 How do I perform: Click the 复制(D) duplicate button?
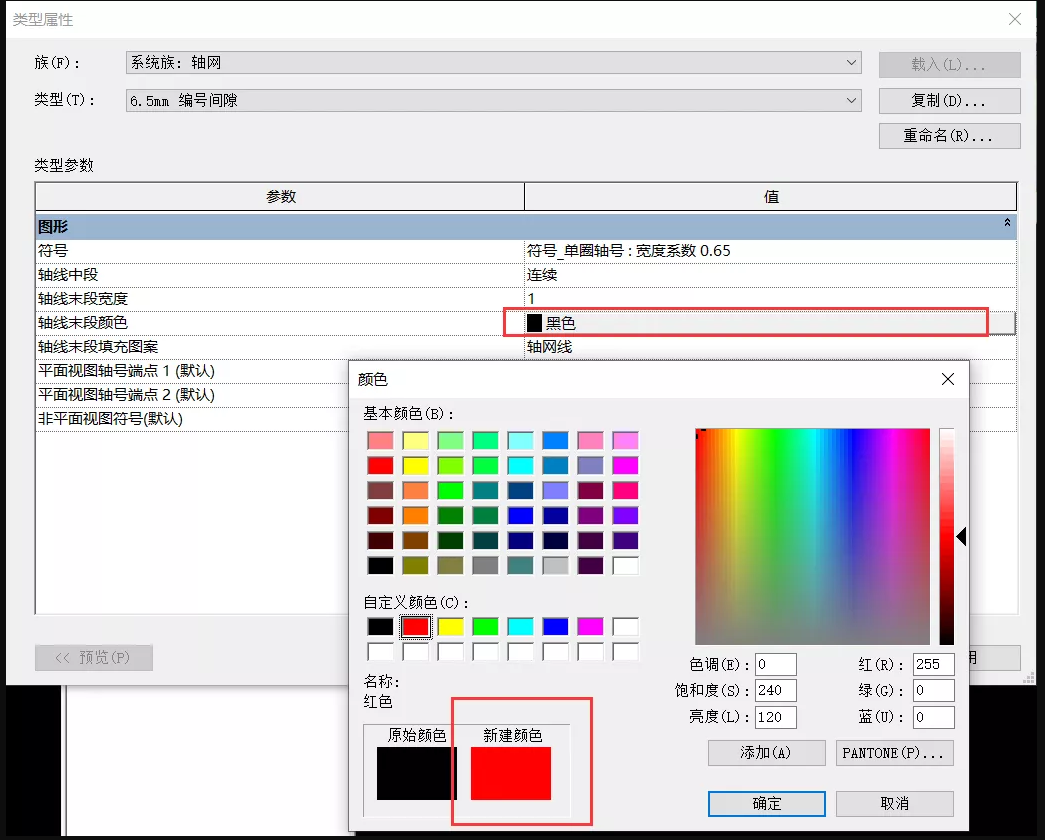(949, 101)
